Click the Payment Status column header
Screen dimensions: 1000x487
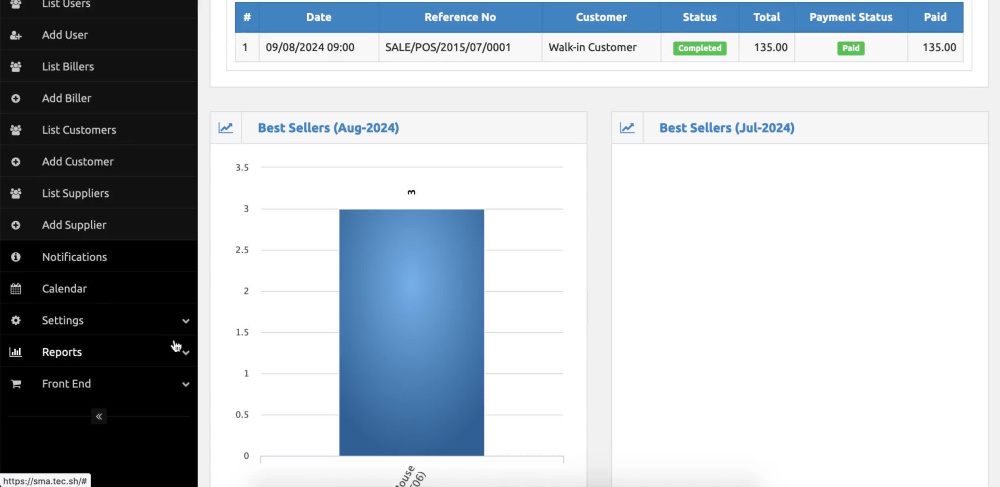pyautogui.click(x=851, y=17)
